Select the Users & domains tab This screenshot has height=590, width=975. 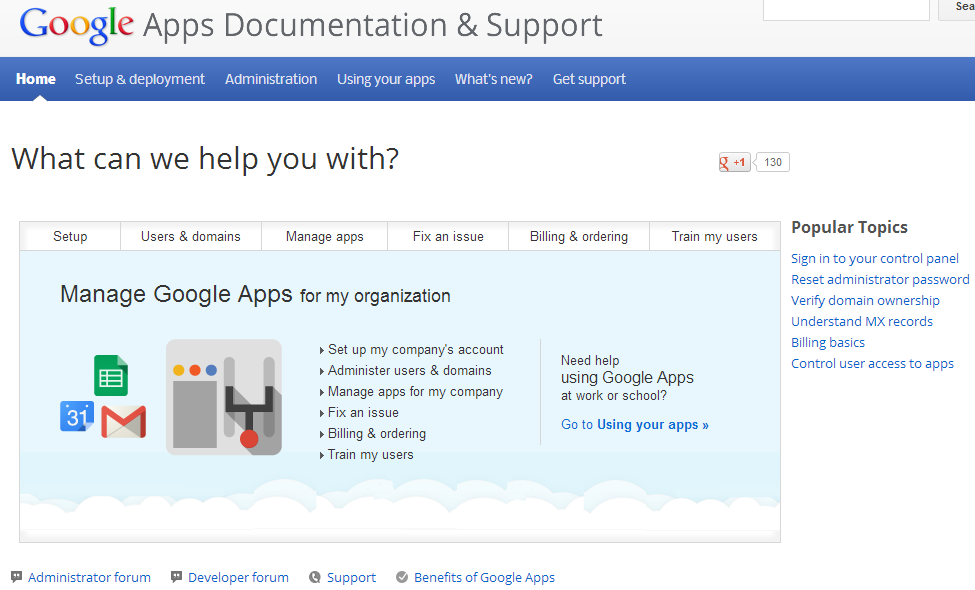click(x=191, y=236)
